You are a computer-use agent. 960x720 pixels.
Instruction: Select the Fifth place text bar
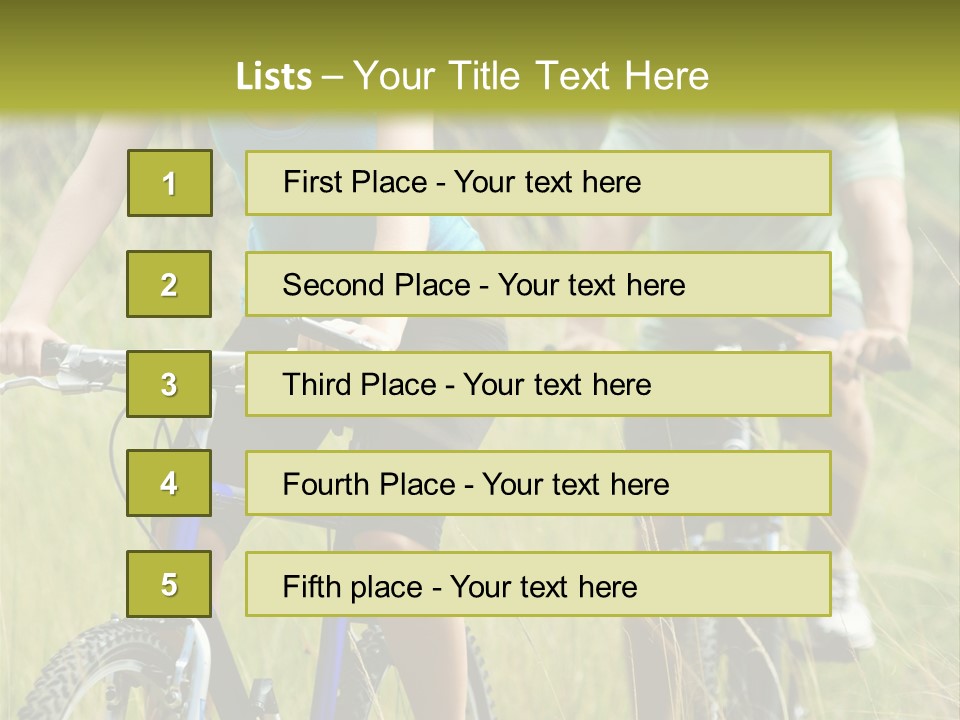point(538,584)
